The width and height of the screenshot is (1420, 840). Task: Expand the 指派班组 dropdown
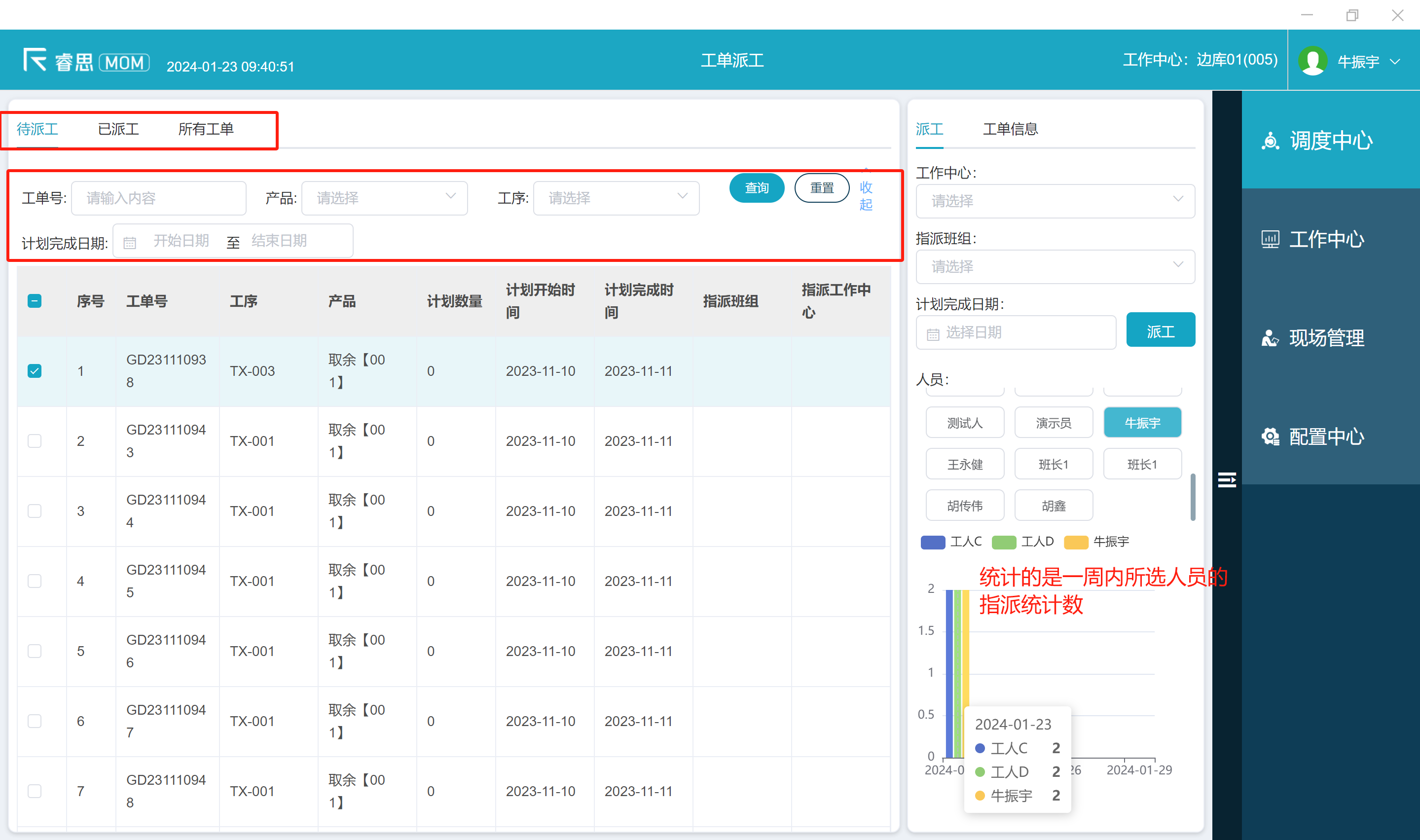[x=1055, y=267]
